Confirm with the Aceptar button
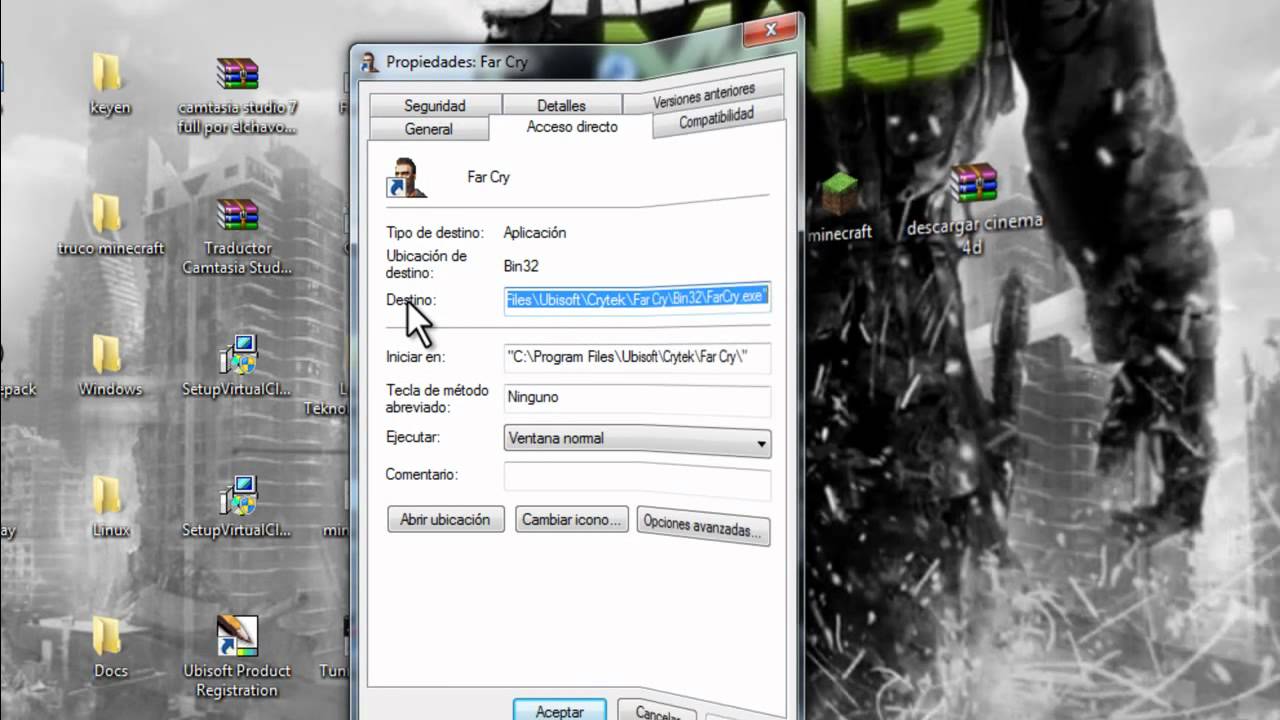This screenshot has height=720, width=1280. coord(560,710)
